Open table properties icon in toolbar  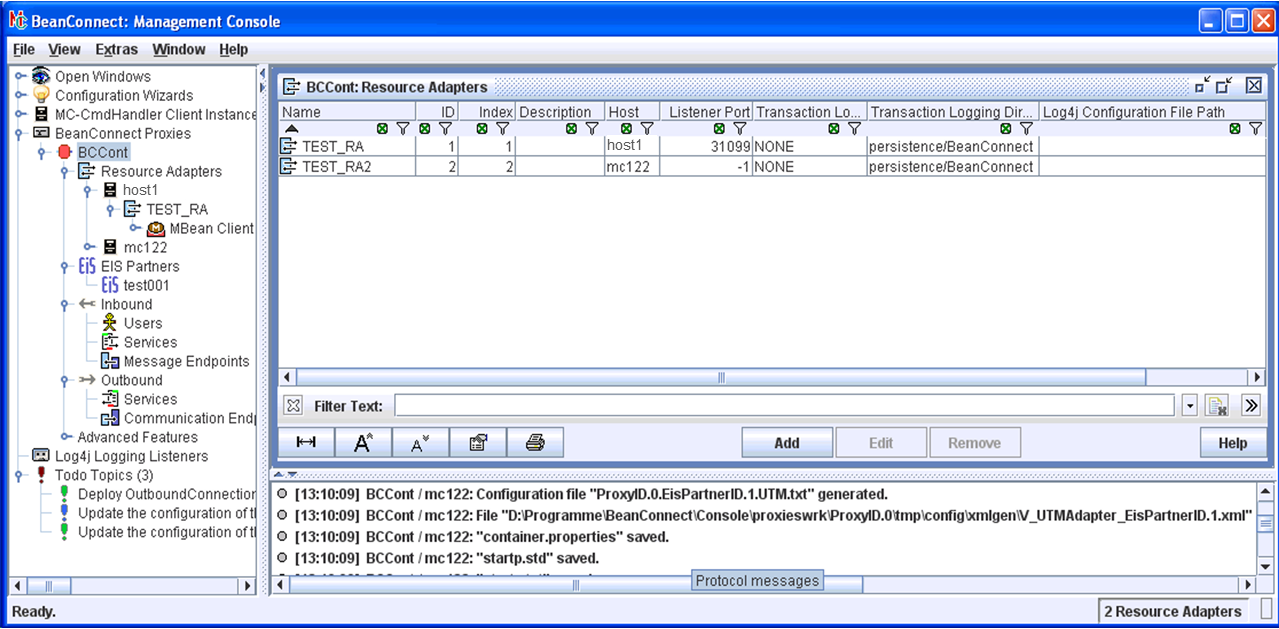478,443
